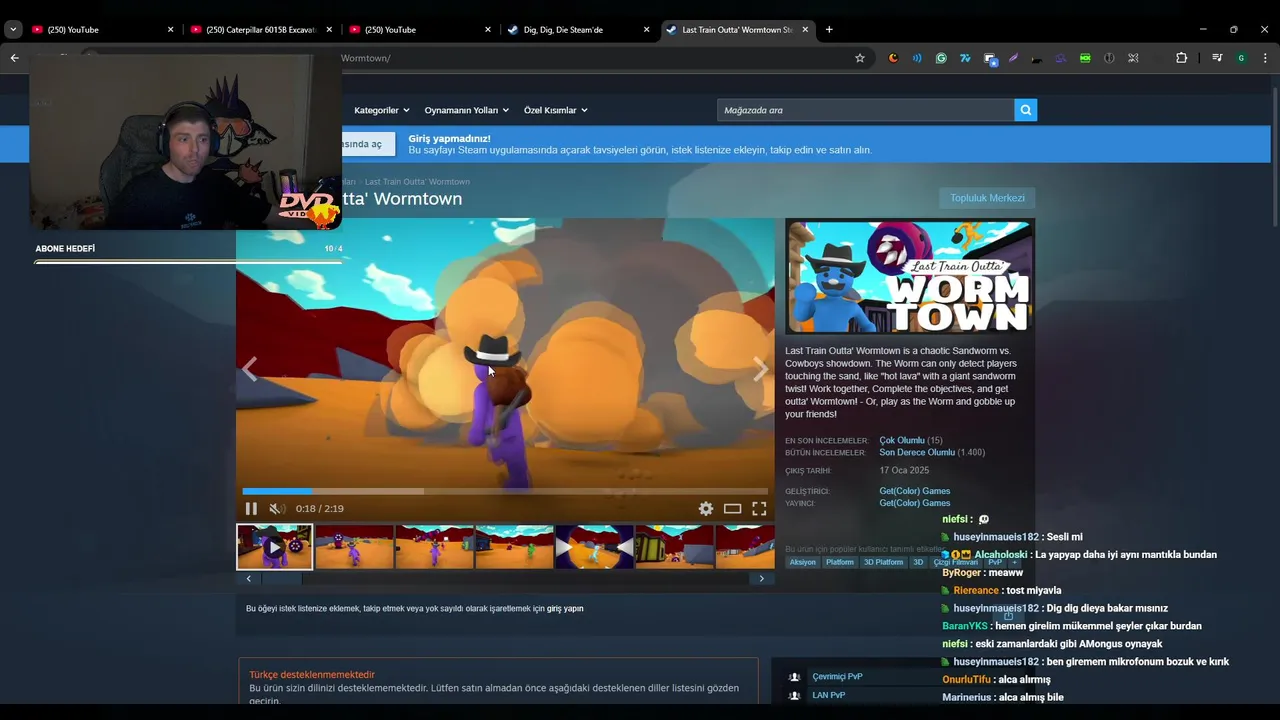Click the thumbnail strip left scroll arrow
The image size is (1280, 720).
tap(249, 578)
